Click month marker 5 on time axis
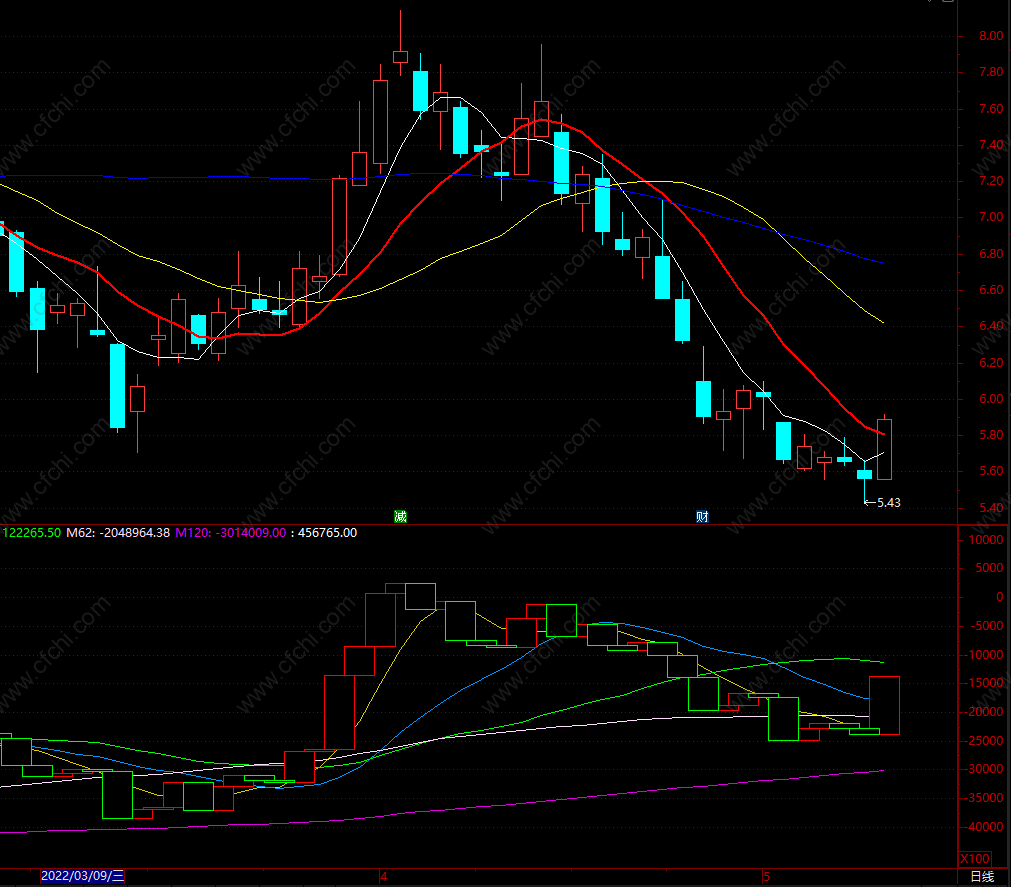Viewport: 1011px width, 887px height. click(767, 877)
